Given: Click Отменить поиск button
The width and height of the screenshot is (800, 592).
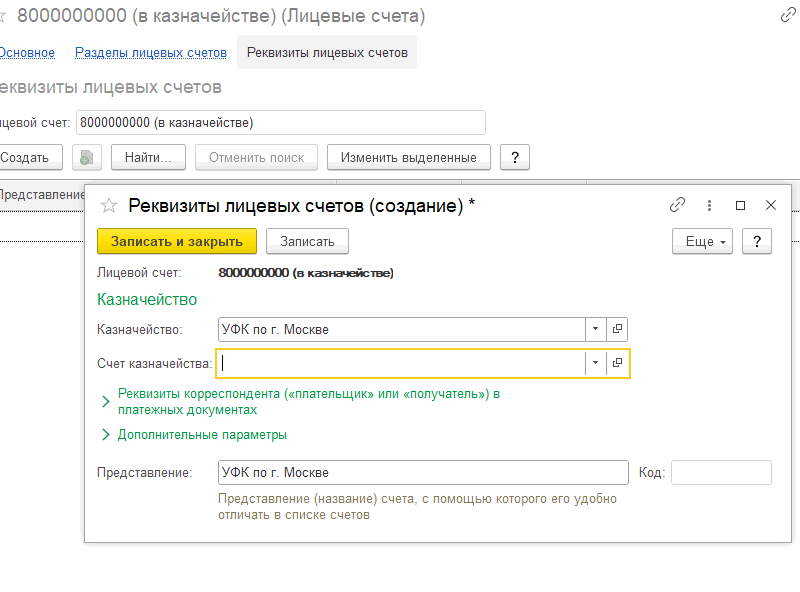Looking at the screenshot, I should pos(256,157).
